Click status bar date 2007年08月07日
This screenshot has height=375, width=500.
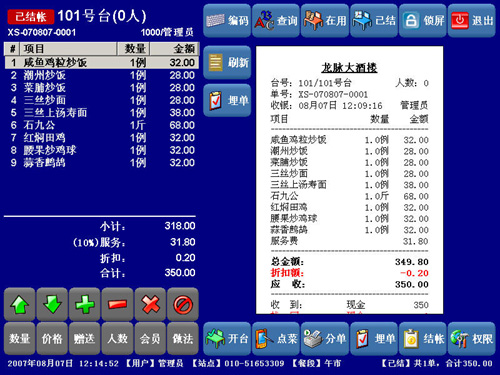pos(40,363)
